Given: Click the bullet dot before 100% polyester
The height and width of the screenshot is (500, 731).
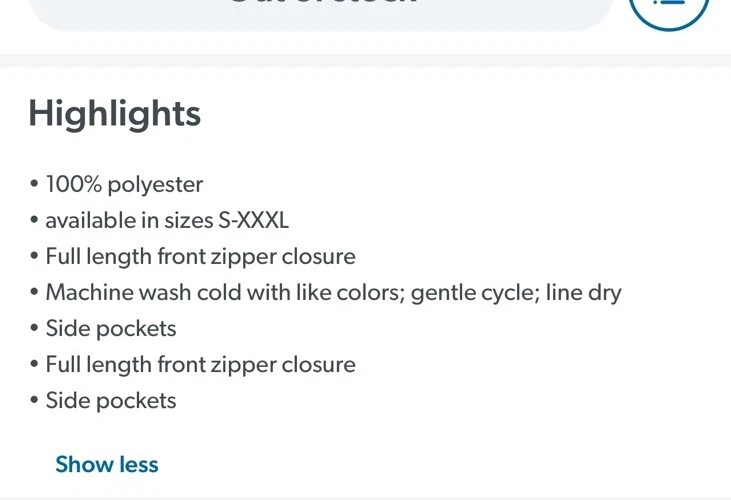Looking at the screenshot, I should coord(34,184).
